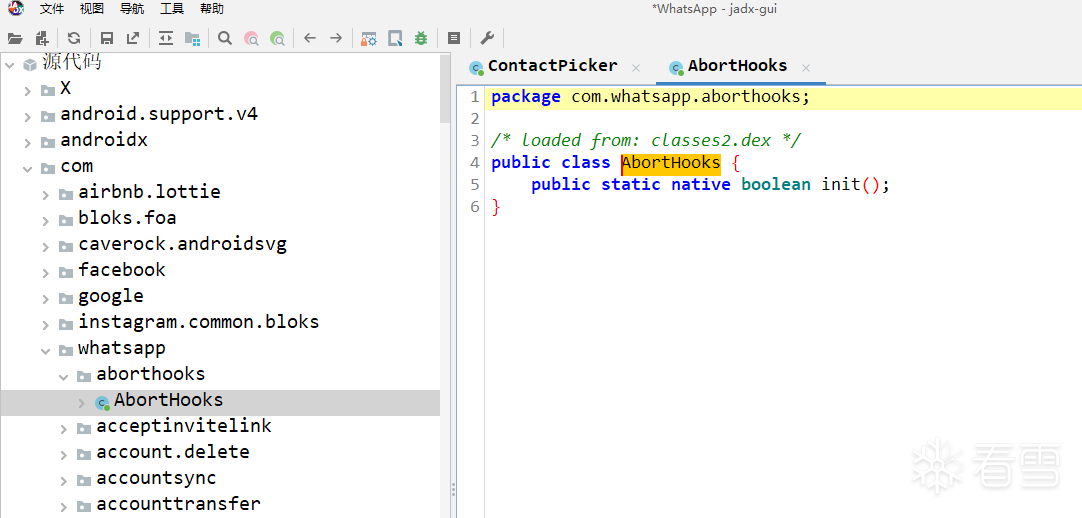Click the export toolbar icon
Screen dimensions: 1082x518
132,39
